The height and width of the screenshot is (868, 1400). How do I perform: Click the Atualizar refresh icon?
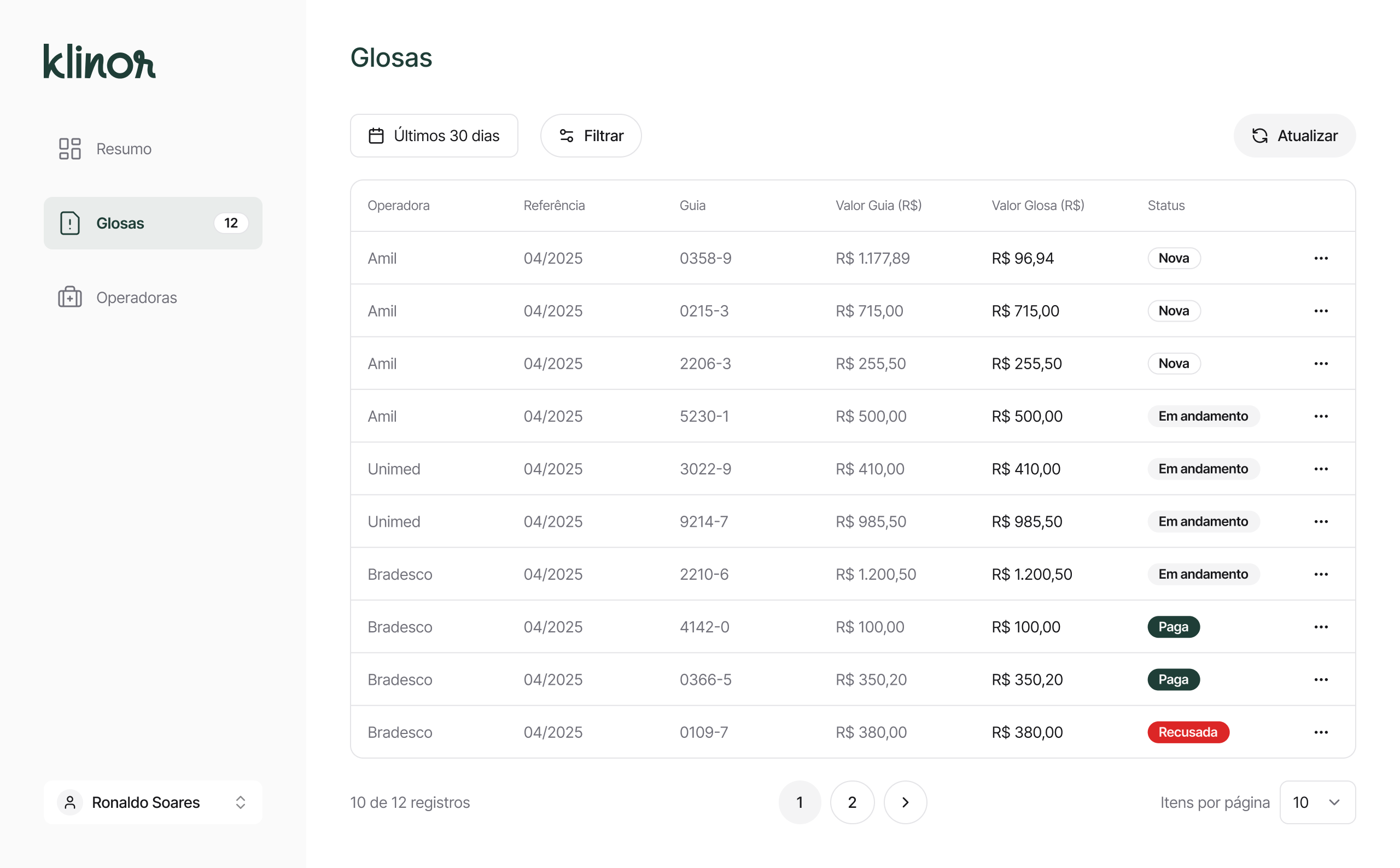pyautogui.click(x=1259, y=136)
